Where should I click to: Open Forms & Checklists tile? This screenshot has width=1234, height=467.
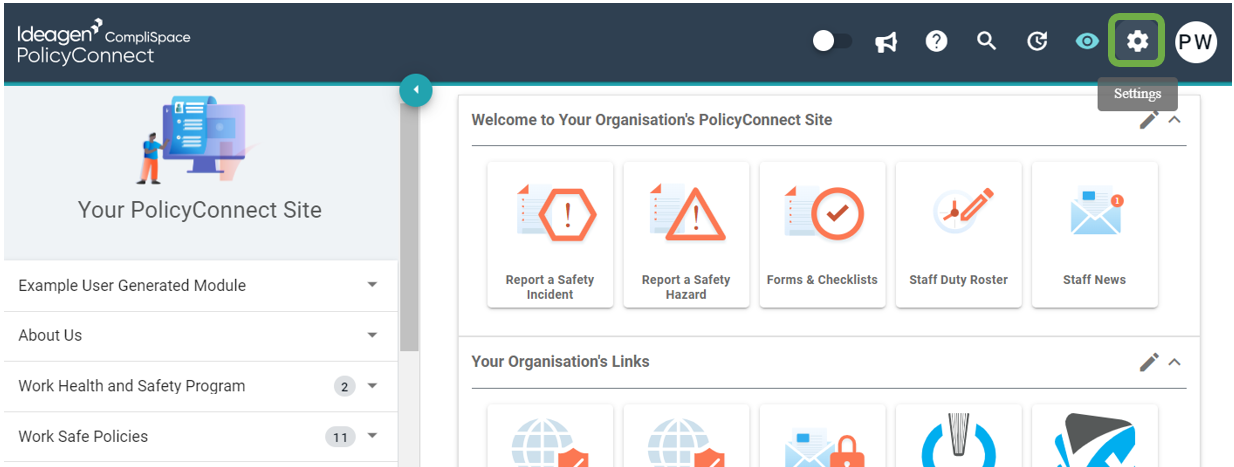[822, 234]
